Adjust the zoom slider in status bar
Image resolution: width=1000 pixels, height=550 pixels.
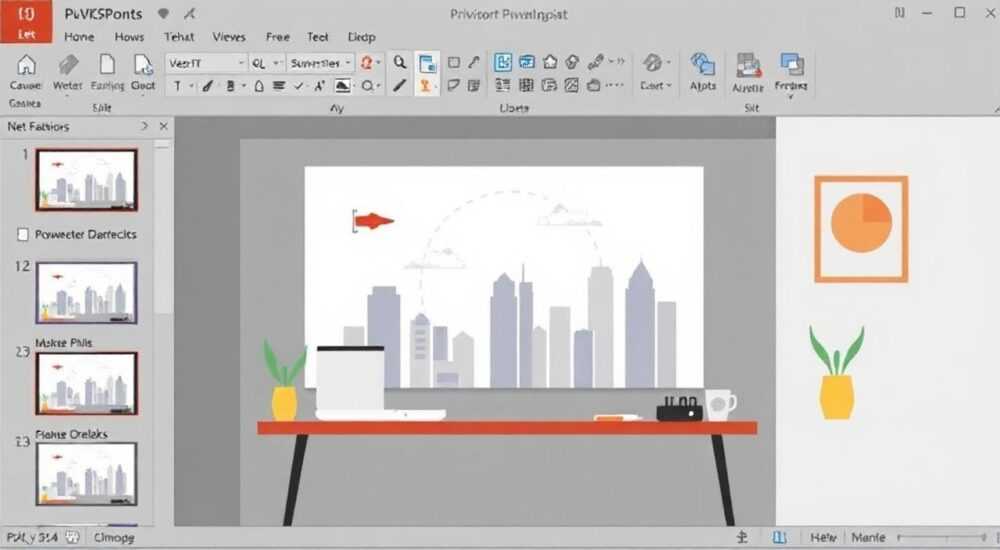click(943, 538)
